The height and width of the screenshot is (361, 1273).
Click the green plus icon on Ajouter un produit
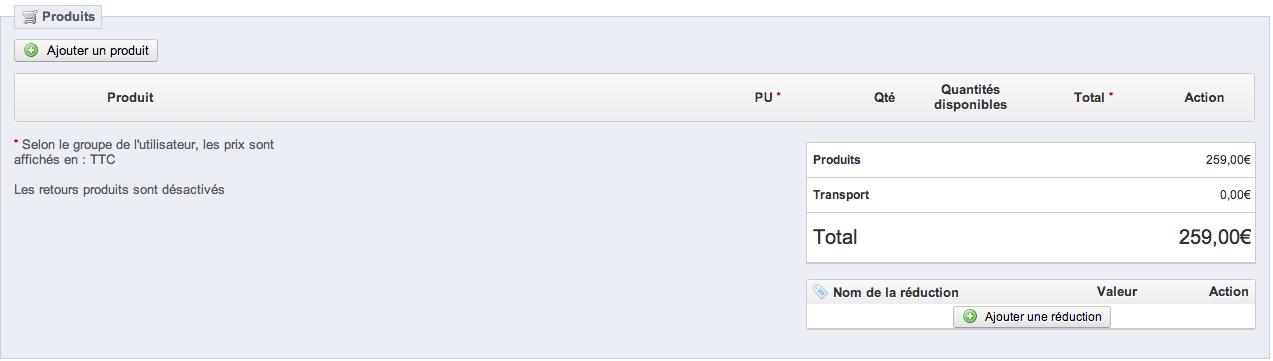(31, 50)
